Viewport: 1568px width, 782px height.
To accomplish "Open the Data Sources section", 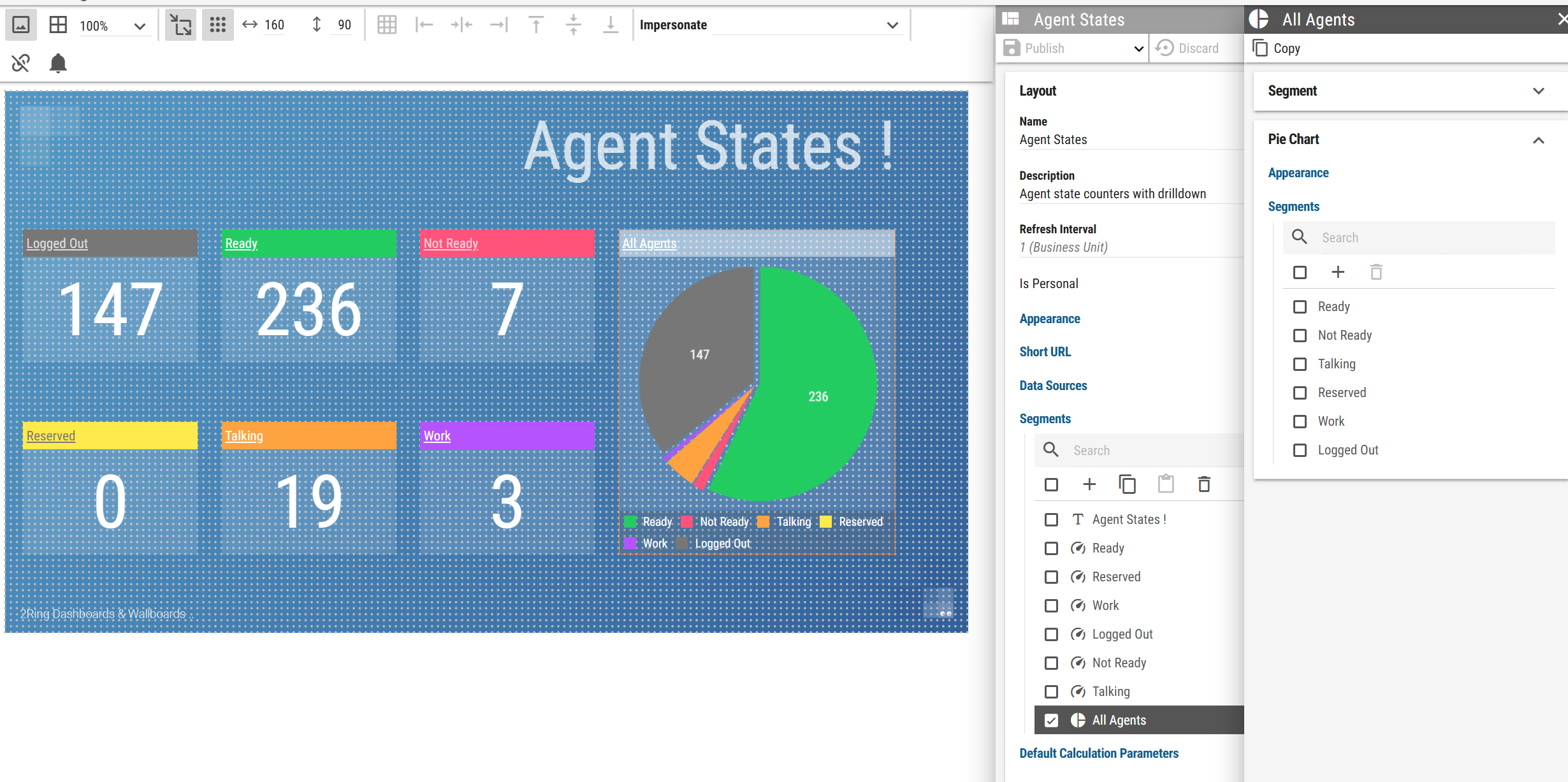I will tap(1053, 386).
